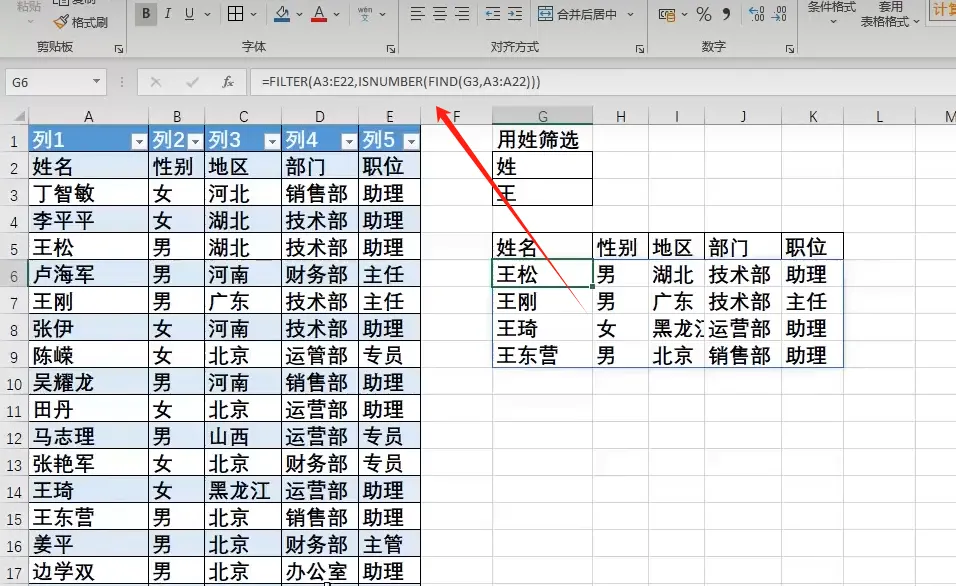Image resolution: width=956 pixels, height=586 pixels.
Task: Click the select-all corner triangle
Action: [x=20, y=116]
